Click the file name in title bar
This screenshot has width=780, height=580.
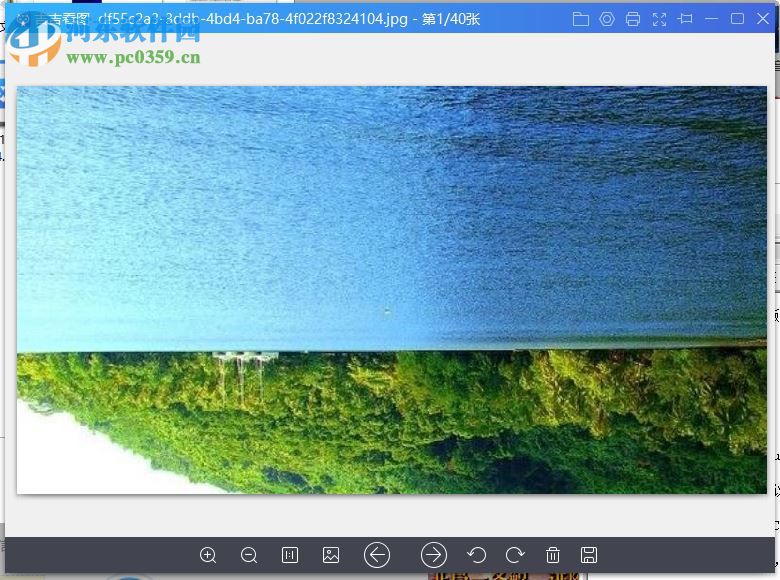(x=253, y=19)
